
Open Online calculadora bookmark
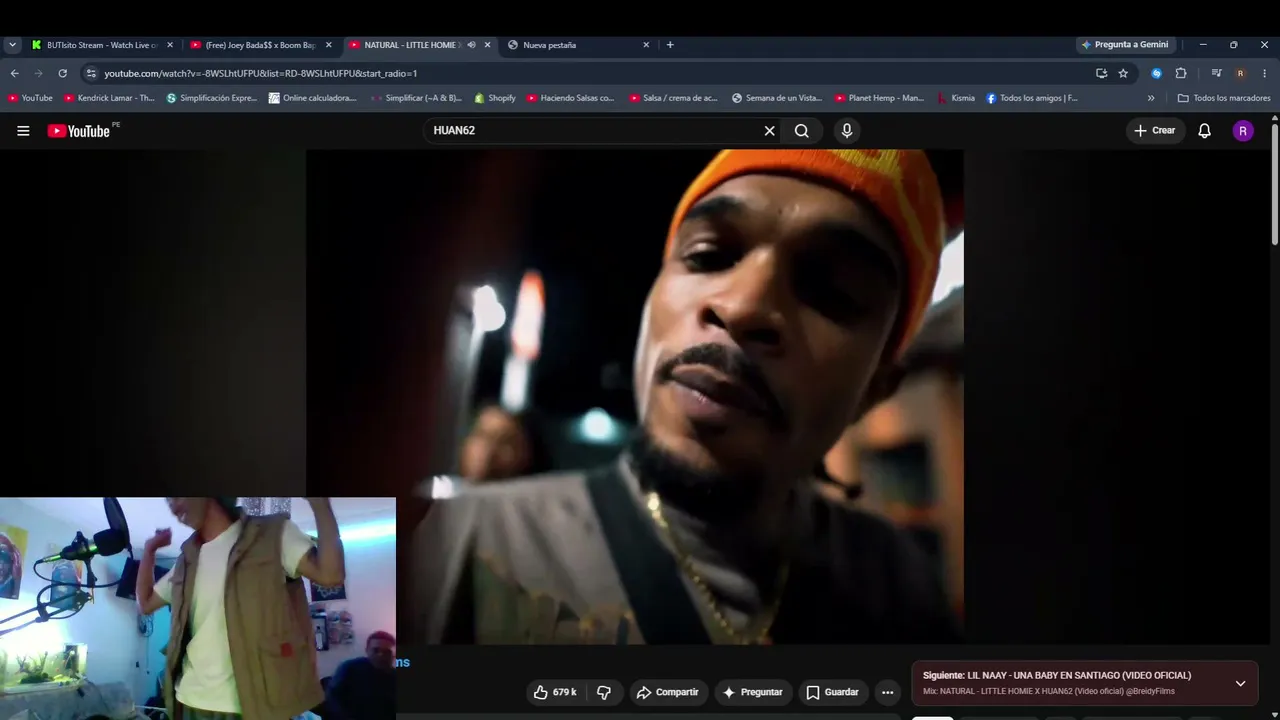(x=313, y=98)
